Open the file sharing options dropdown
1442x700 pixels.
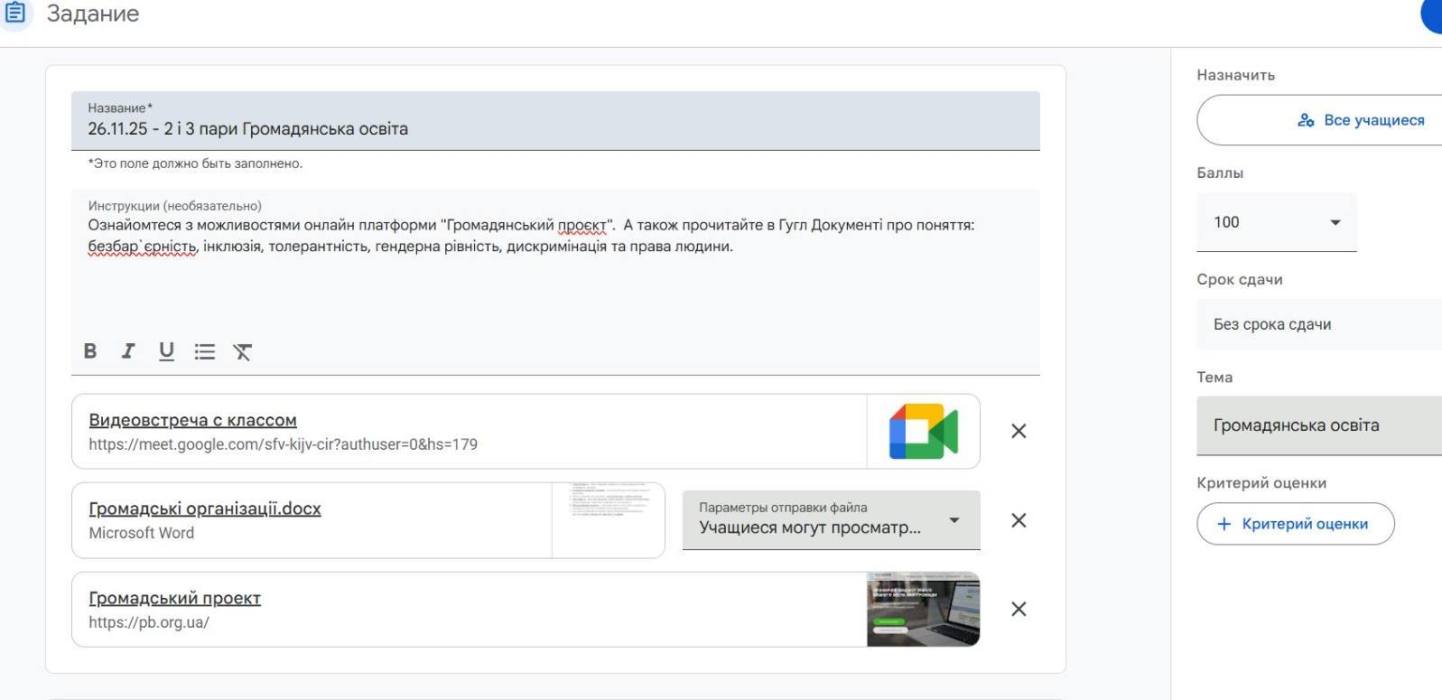pyautogui.click(x=830, y=520)
